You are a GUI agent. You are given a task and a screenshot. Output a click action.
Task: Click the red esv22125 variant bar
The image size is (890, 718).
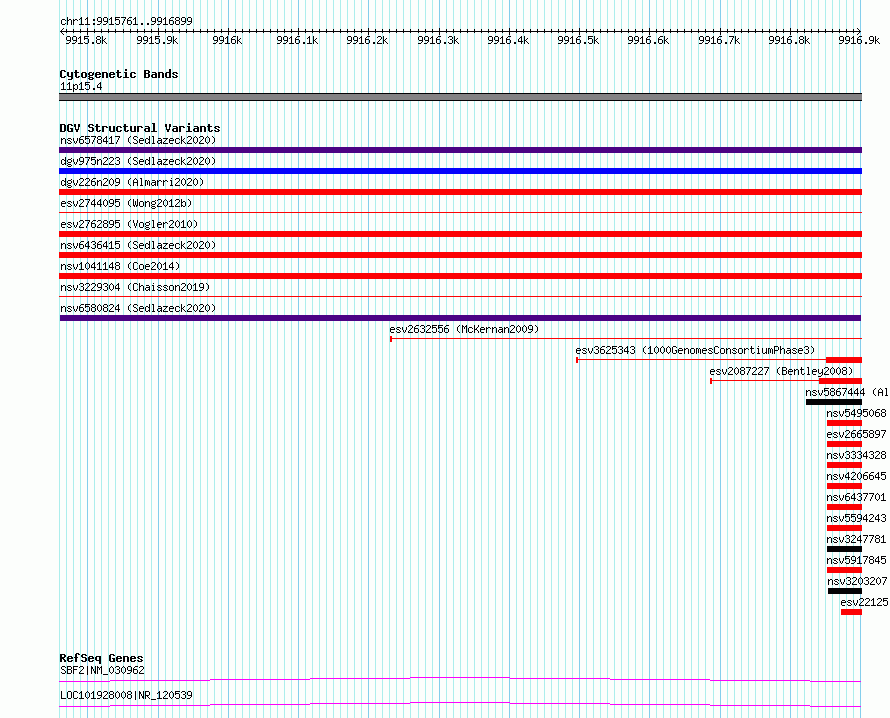(851, 612)
